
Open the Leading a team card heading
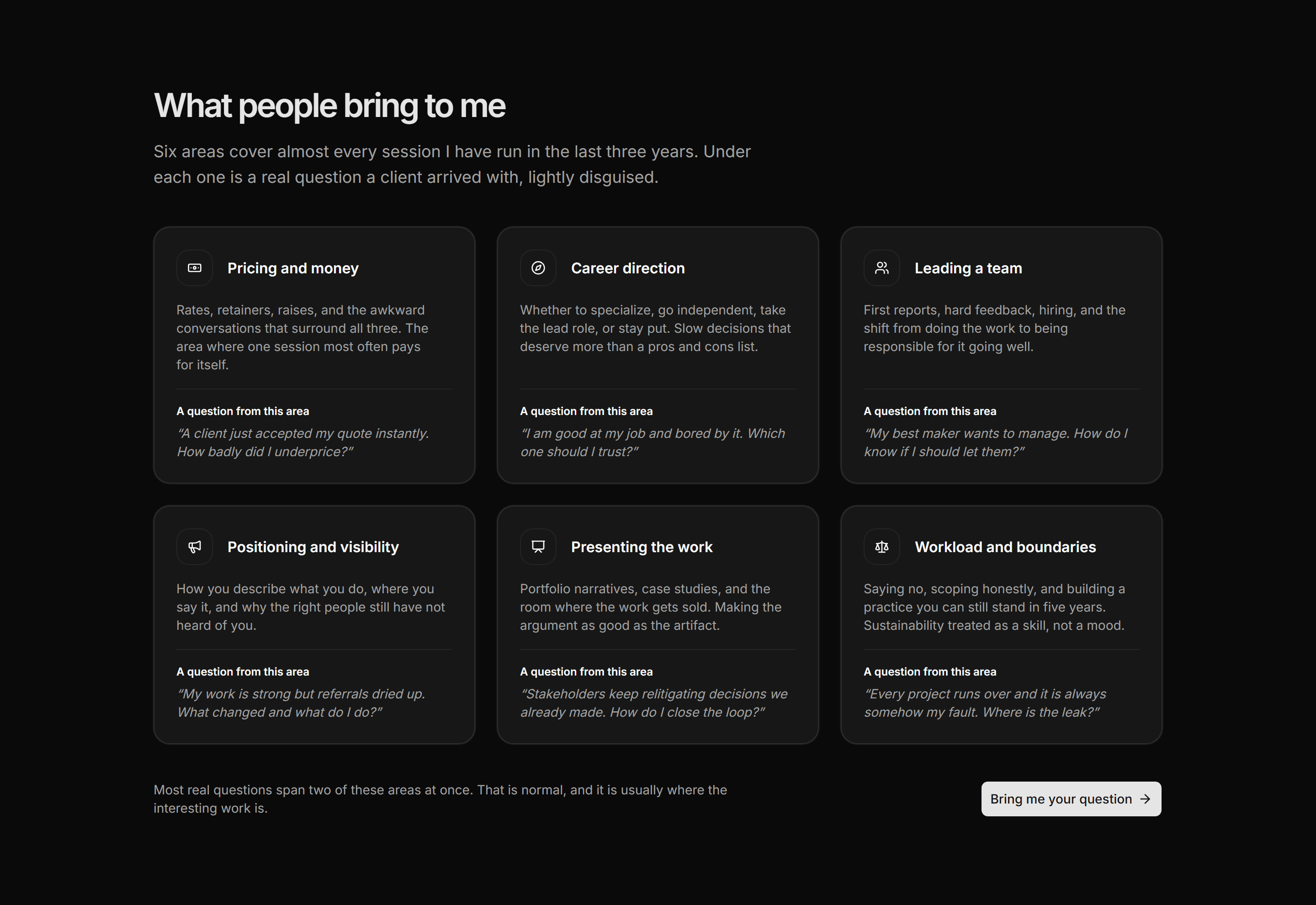(968, 268)
